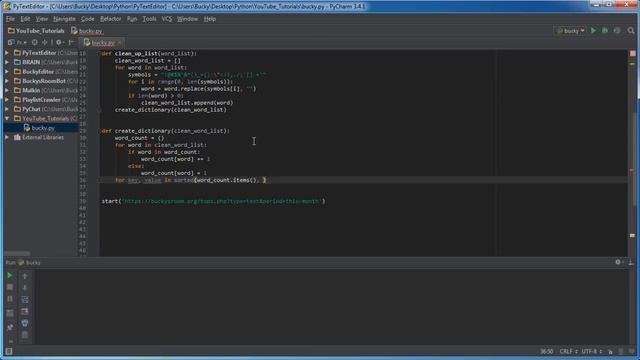The image size is (640, 360).
Task: Toggle the read-only lock in status bar
Action: [x=611, y=351]
